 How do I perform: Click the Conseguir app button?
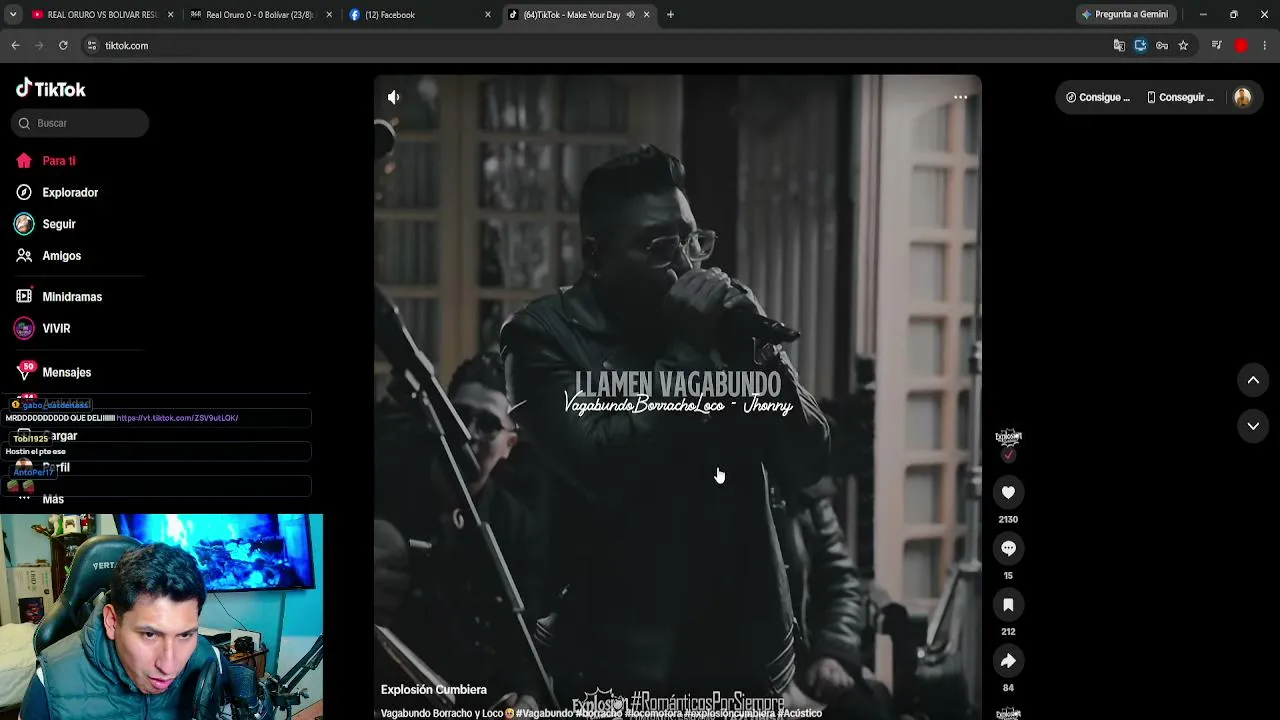coord(1180,97)
